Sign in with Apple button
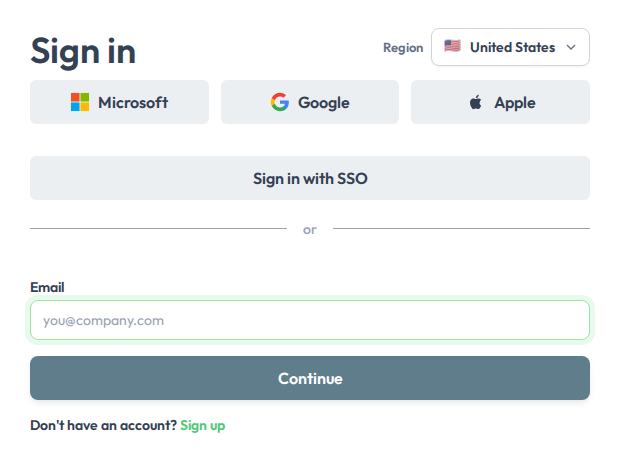Image resolution: width=620 pixels, height=460 pixels. (501, 102)
